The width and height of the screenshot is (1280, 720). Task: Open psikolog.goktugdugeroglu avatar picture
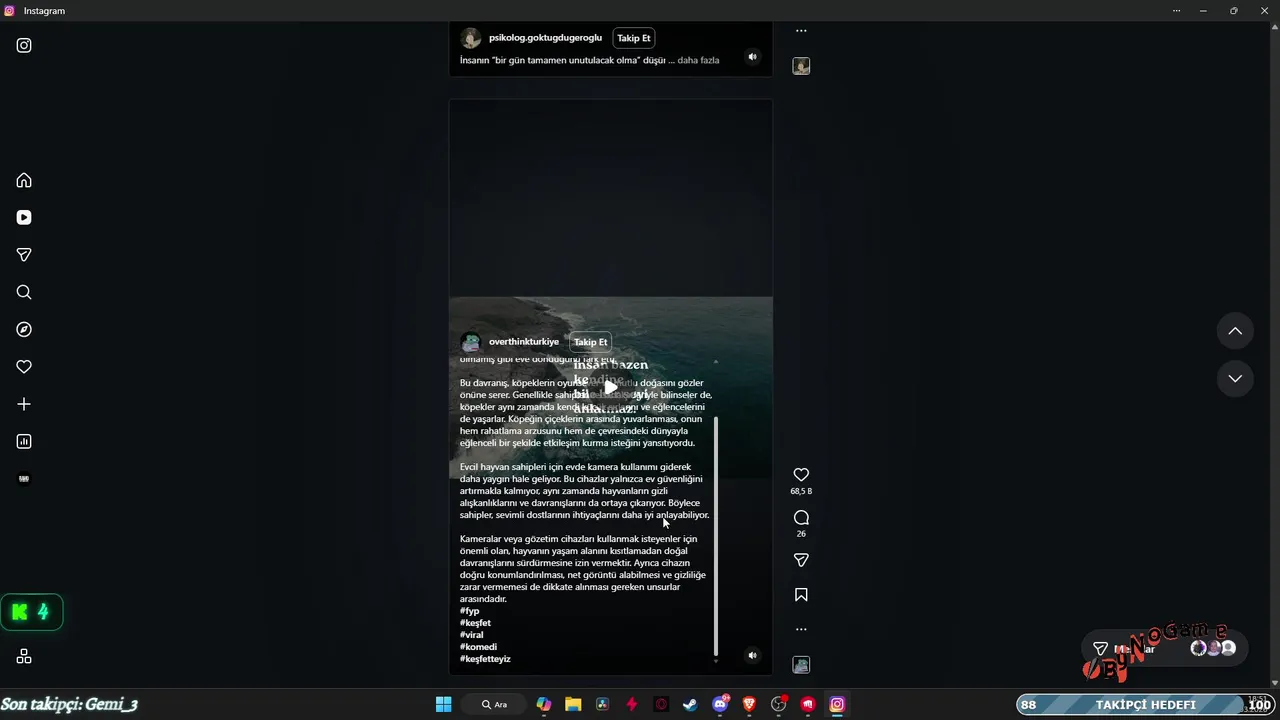coord(471,38)
